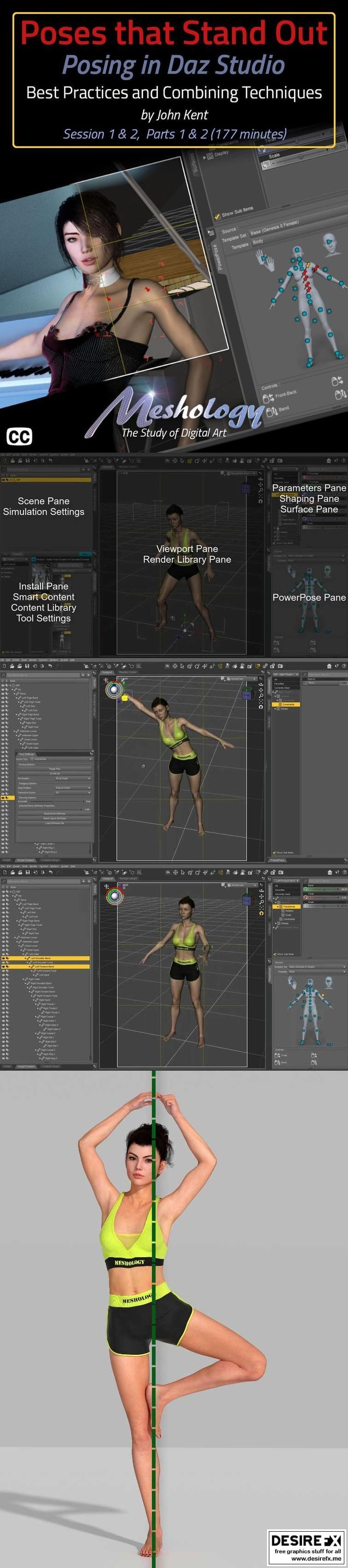
Task: Select head control point on tilted PowerPose figure
Action: pos(297,250)
